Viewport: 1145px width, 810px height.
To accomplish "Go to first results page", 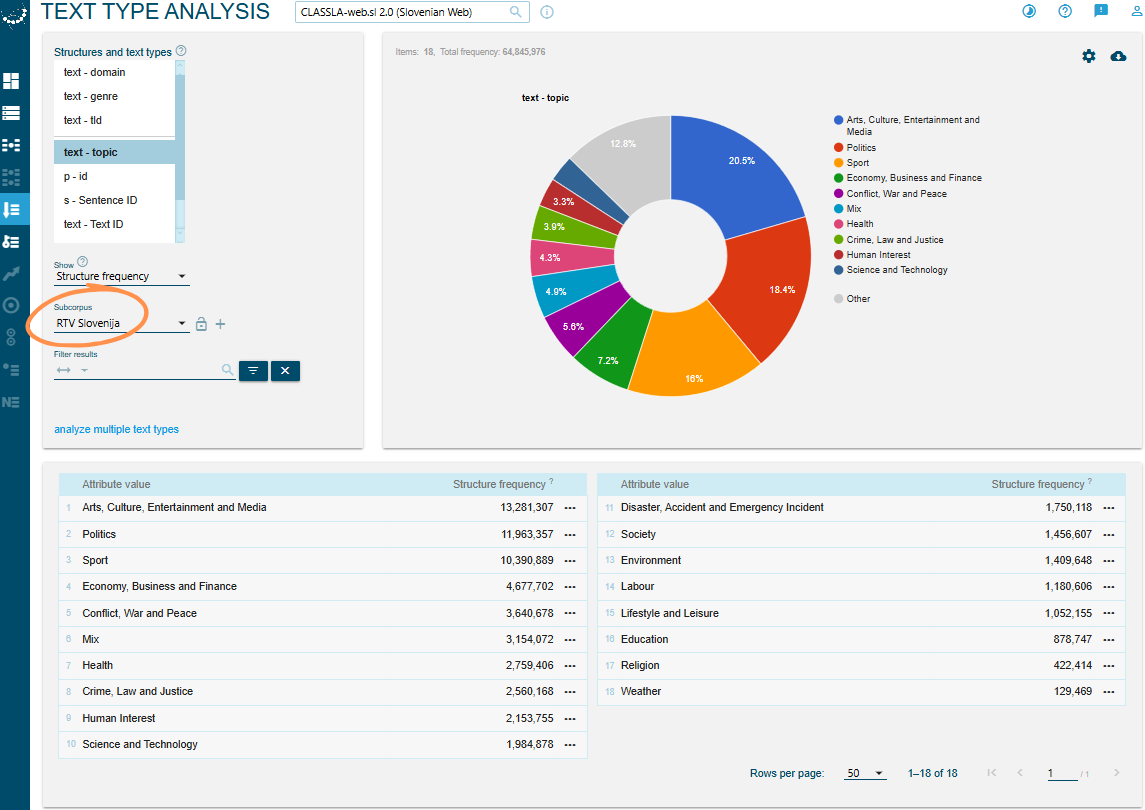I will (991, 773).
